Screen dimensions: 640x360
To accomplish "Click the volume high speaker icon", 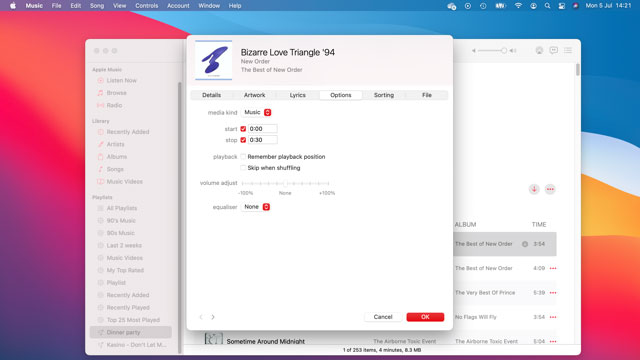I will pyautogui.click(x=513, y=51).
